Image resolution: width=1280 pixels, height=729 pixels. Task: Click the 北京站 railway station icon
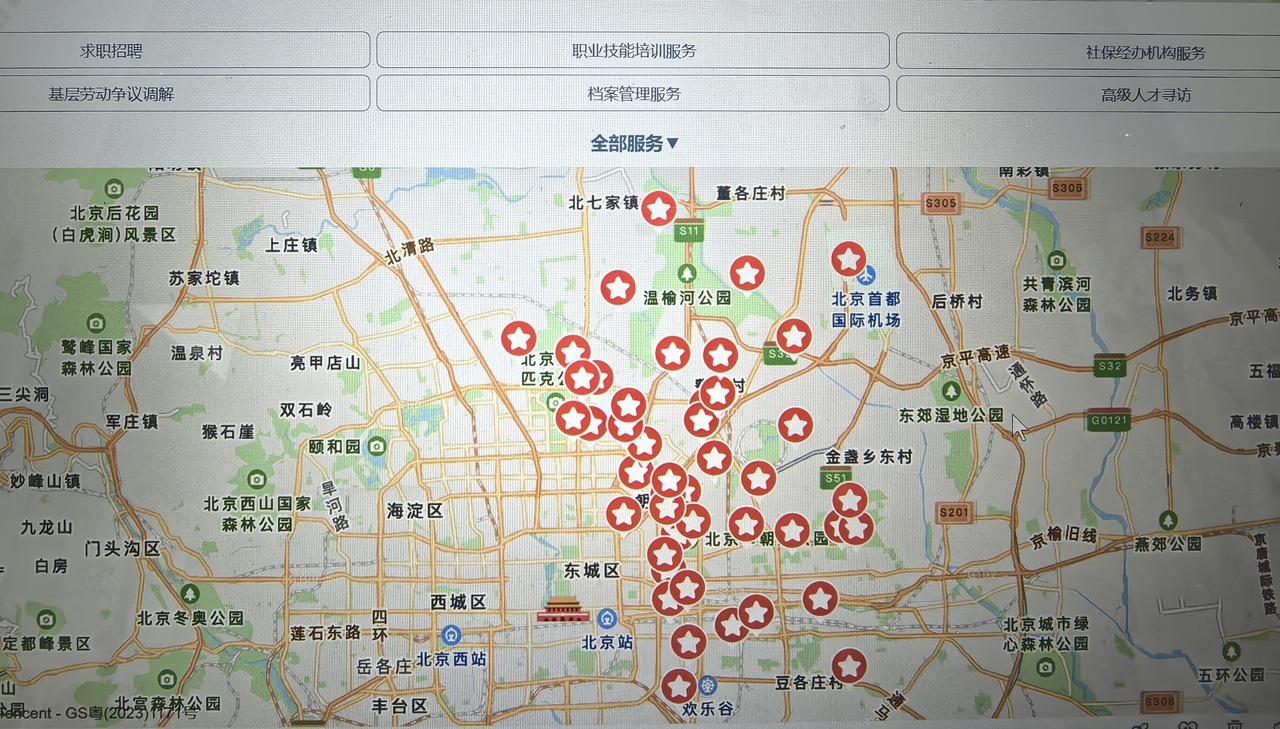coord(606,618)
